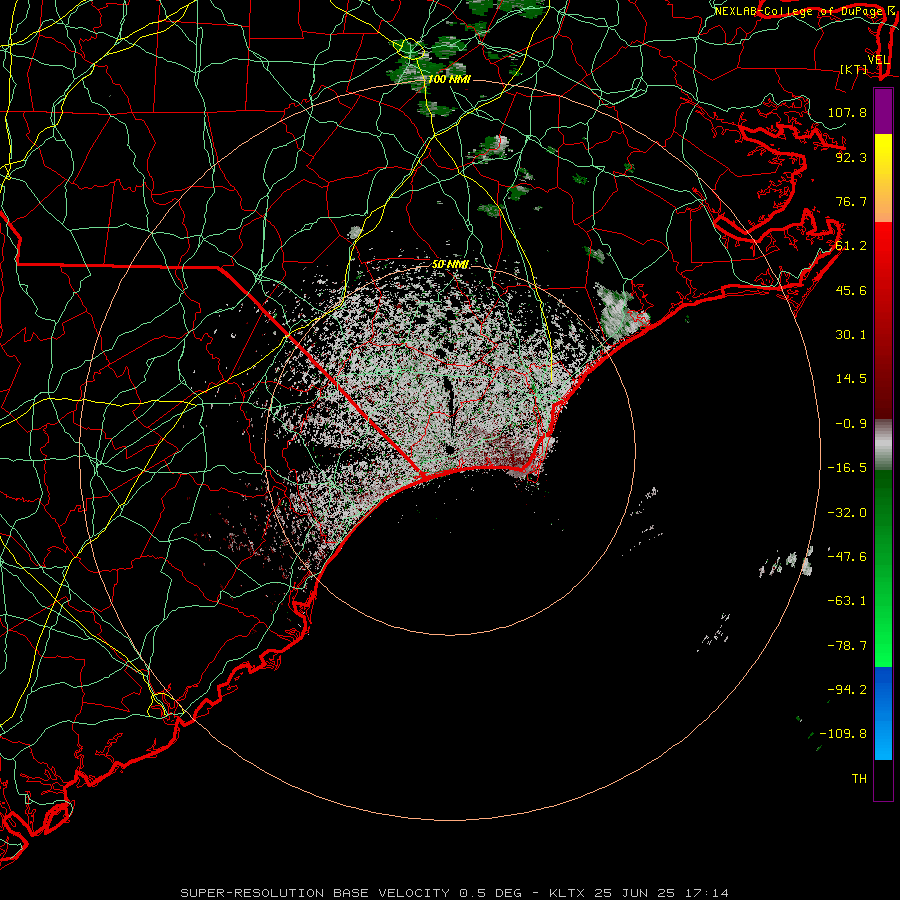This screenshot has width=900, height=900.
Task: Click the -47.6 velocity scale value
Action: tap(847, 556)
